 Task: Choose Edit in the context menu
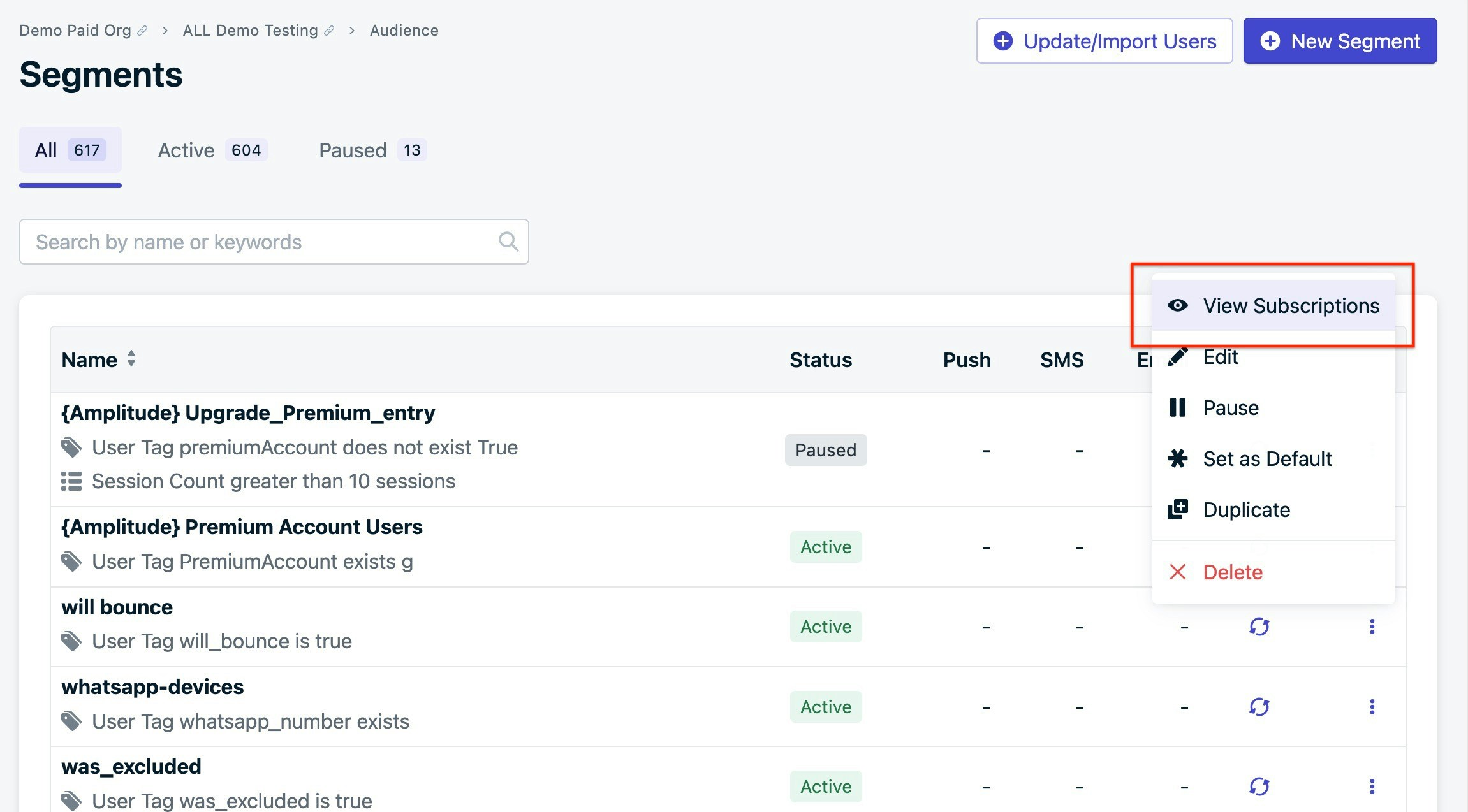1220,357
